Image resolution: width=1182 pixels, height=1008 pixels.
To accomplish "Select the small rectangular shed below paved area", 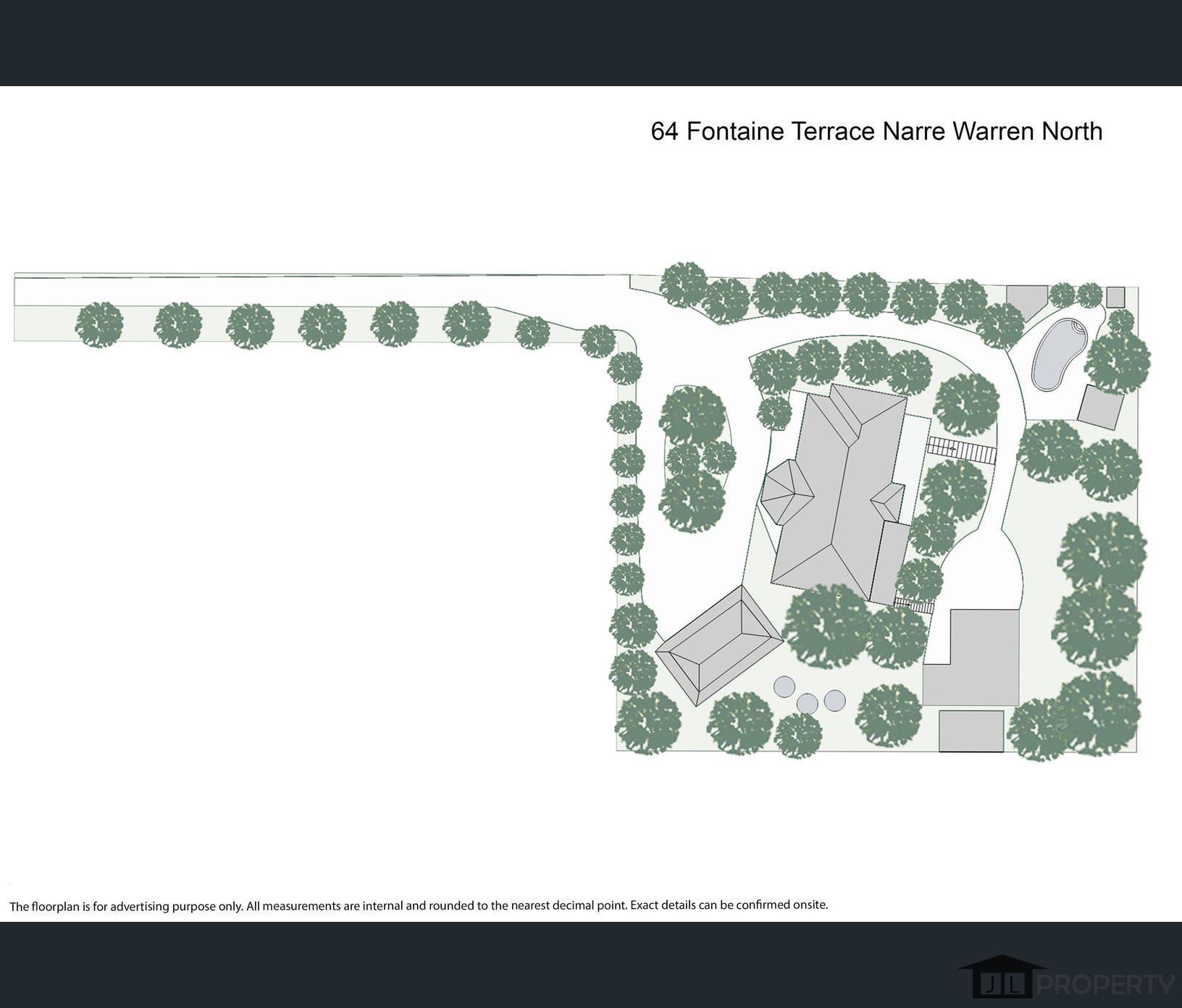I will click(x=971, y=731).
